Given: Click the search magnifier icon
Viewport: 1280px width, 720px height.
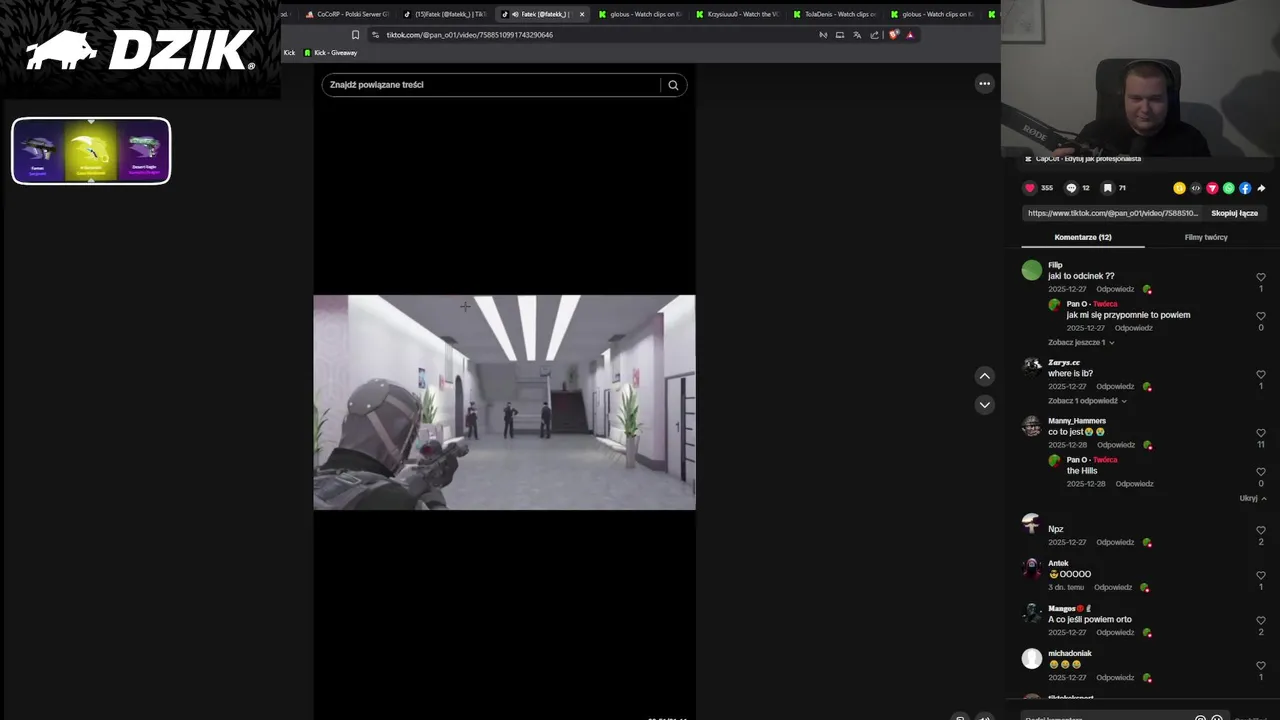Looking at the screenshot, I should click(673, 85).
